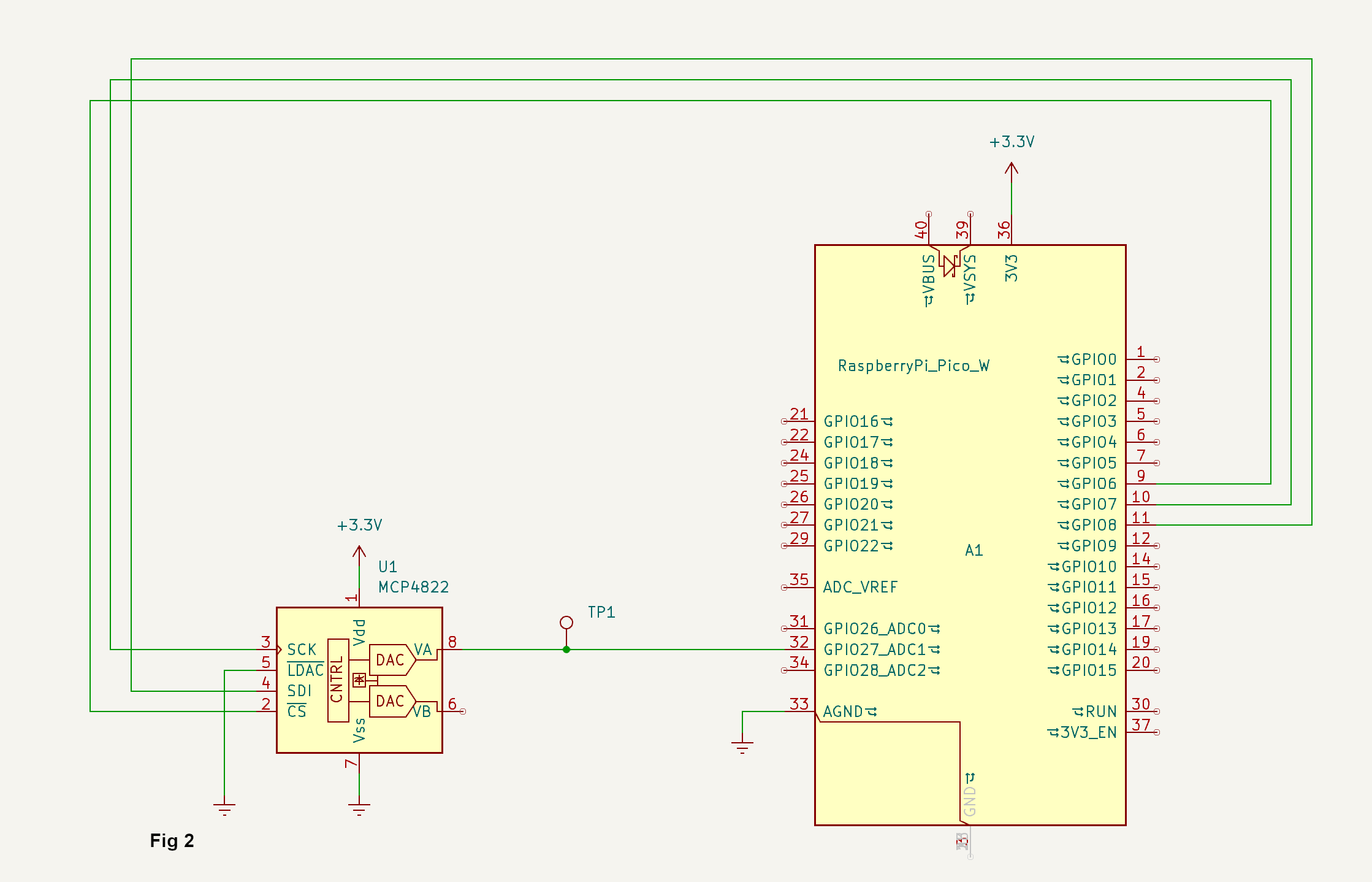Click the U1 reference designator

click(x=387, y=567)
